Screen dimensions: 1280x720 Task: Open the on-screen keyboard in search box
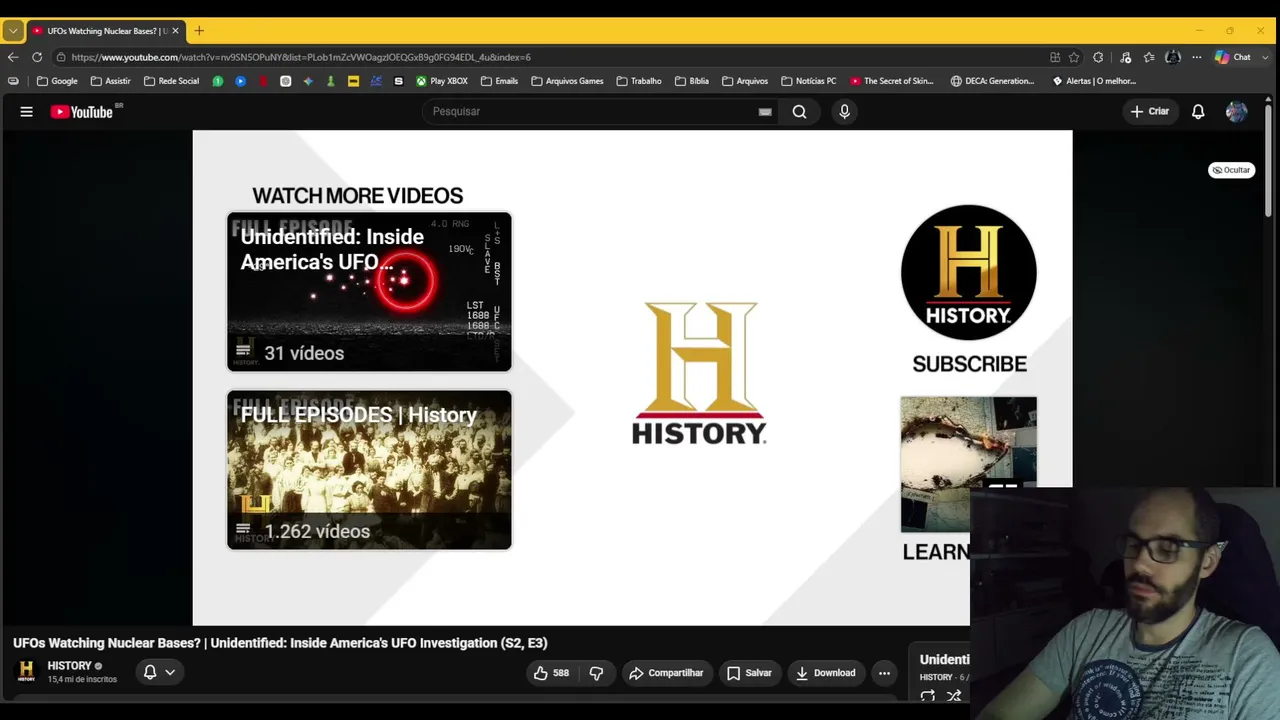pyautogui.click(x=765, y=112)
